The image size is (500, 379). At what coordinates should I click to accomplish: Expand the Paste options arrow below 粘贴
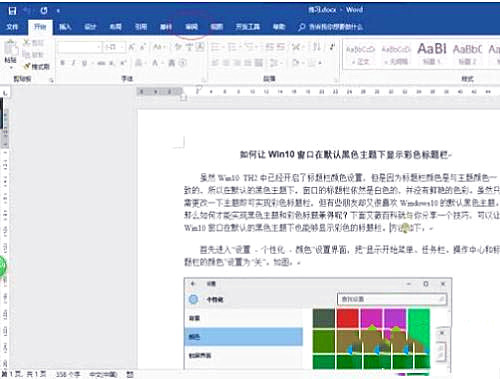pyautogui.click(x=11, y=68)
